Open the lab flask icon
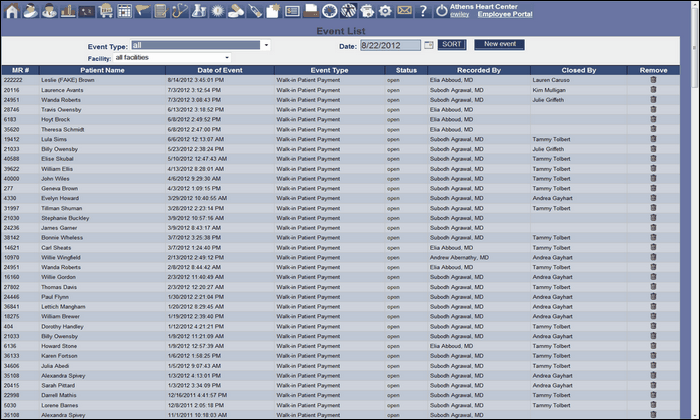The image size is (700, 420). [199, 11]
